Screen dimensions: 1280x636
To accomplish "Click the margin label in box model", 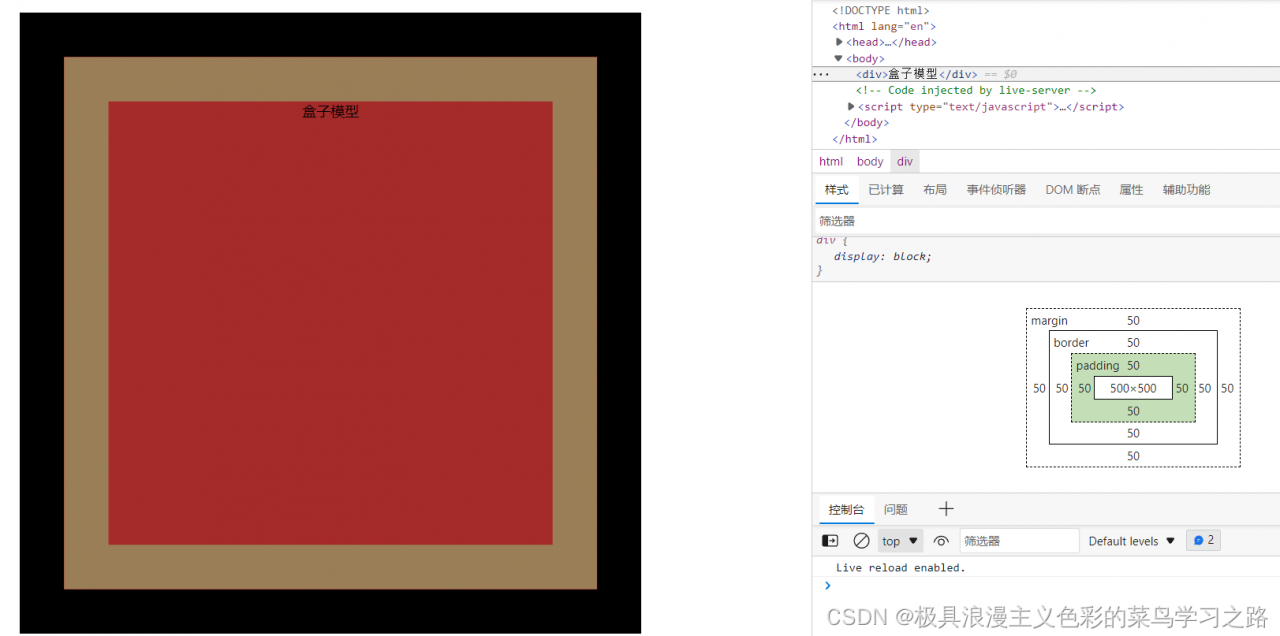I will pyautogui.click(x=1049, y=321).
